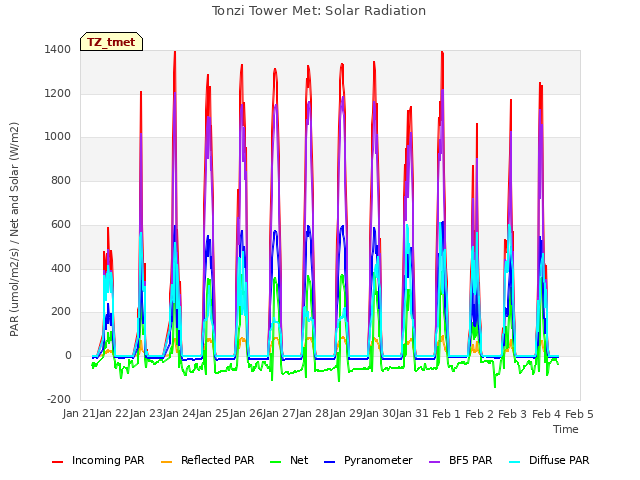The width and height of the screenshot is (640, 480).
Task: Click the Jan 21 x-axis tick label
Action: tap(79, 413)
